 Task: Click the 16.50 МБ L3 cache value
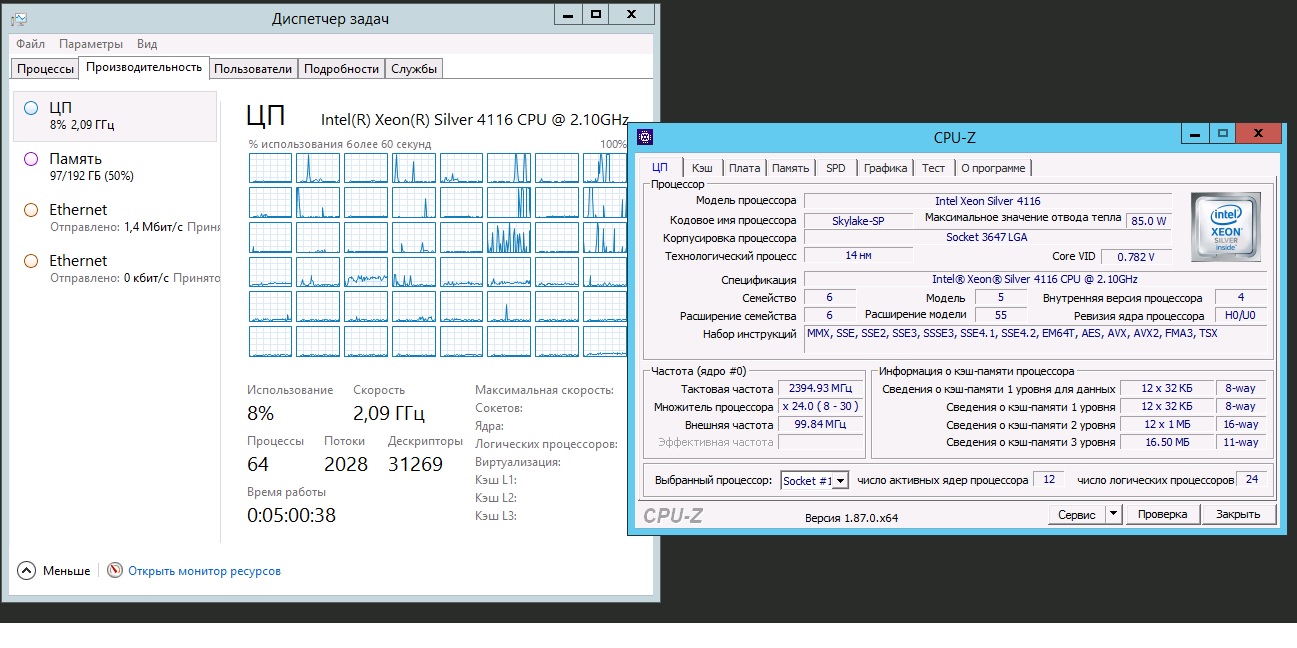(1166, 442)
